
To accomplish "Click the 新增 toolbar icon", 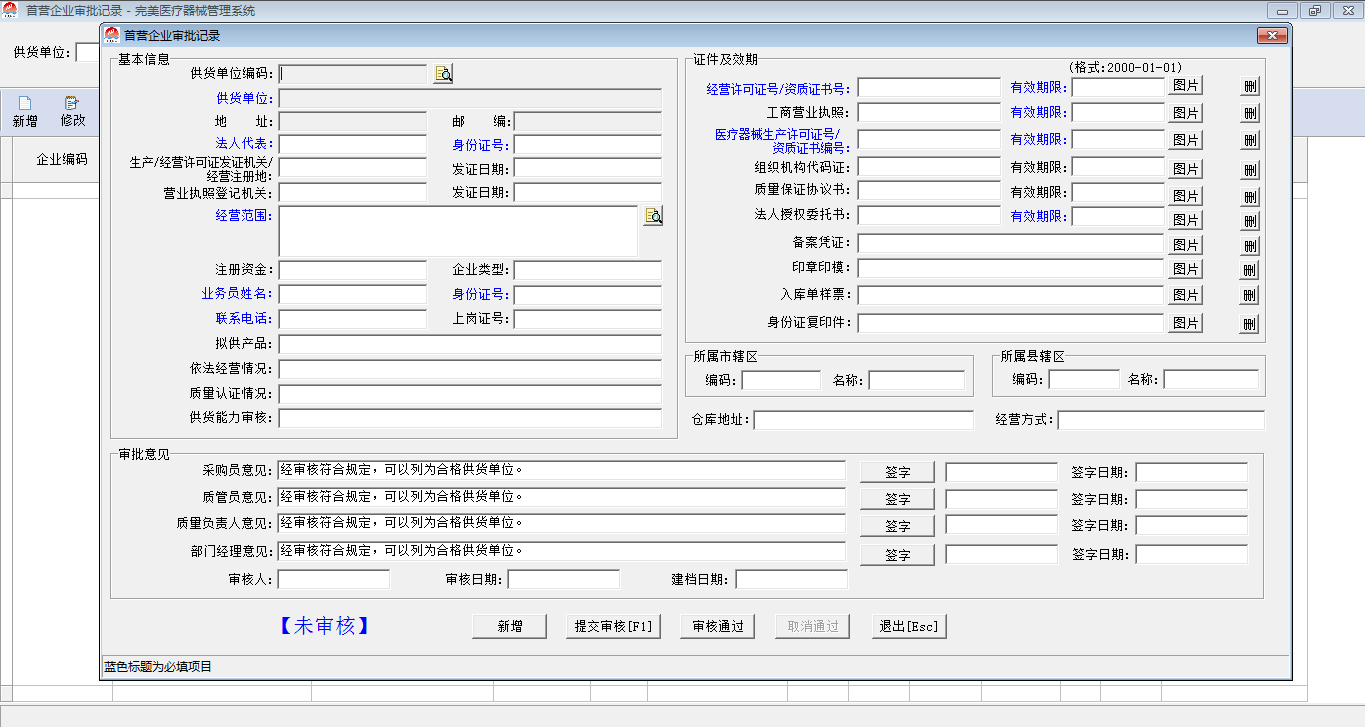I will 25,112.
